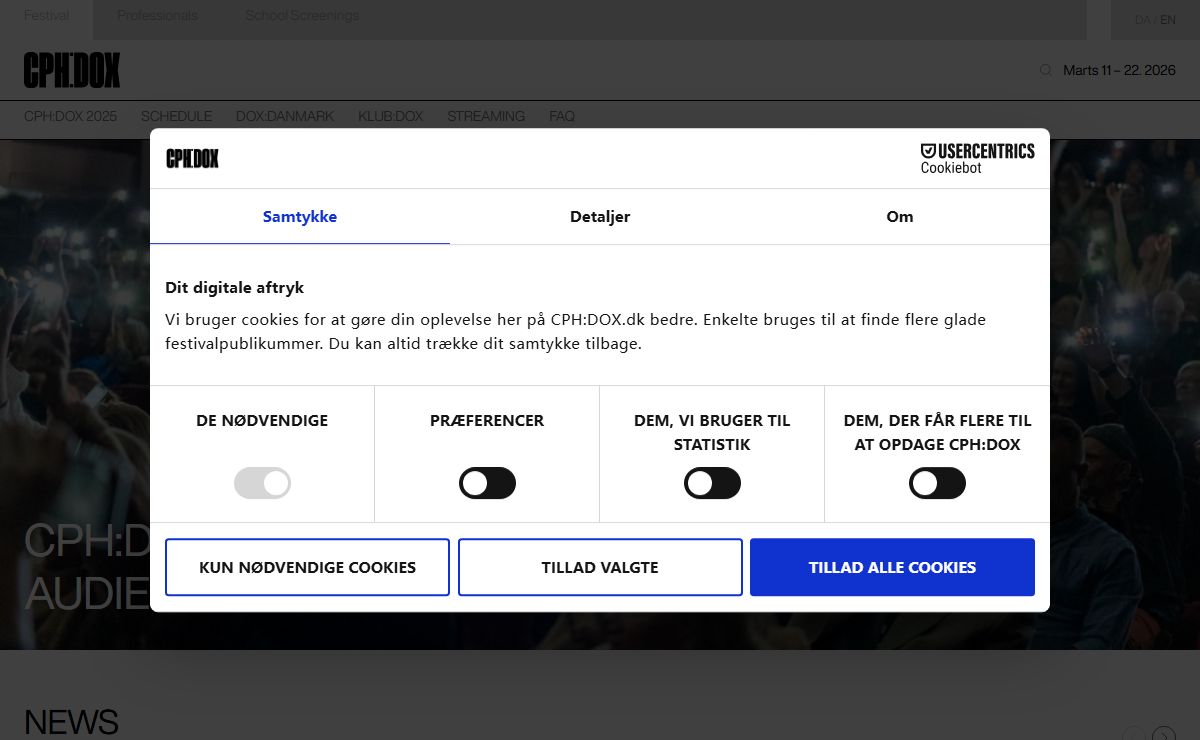Open the CPH:DOX 2025 menu item
This screenshot has height=740, width=1200.
[x=70, y=116]
